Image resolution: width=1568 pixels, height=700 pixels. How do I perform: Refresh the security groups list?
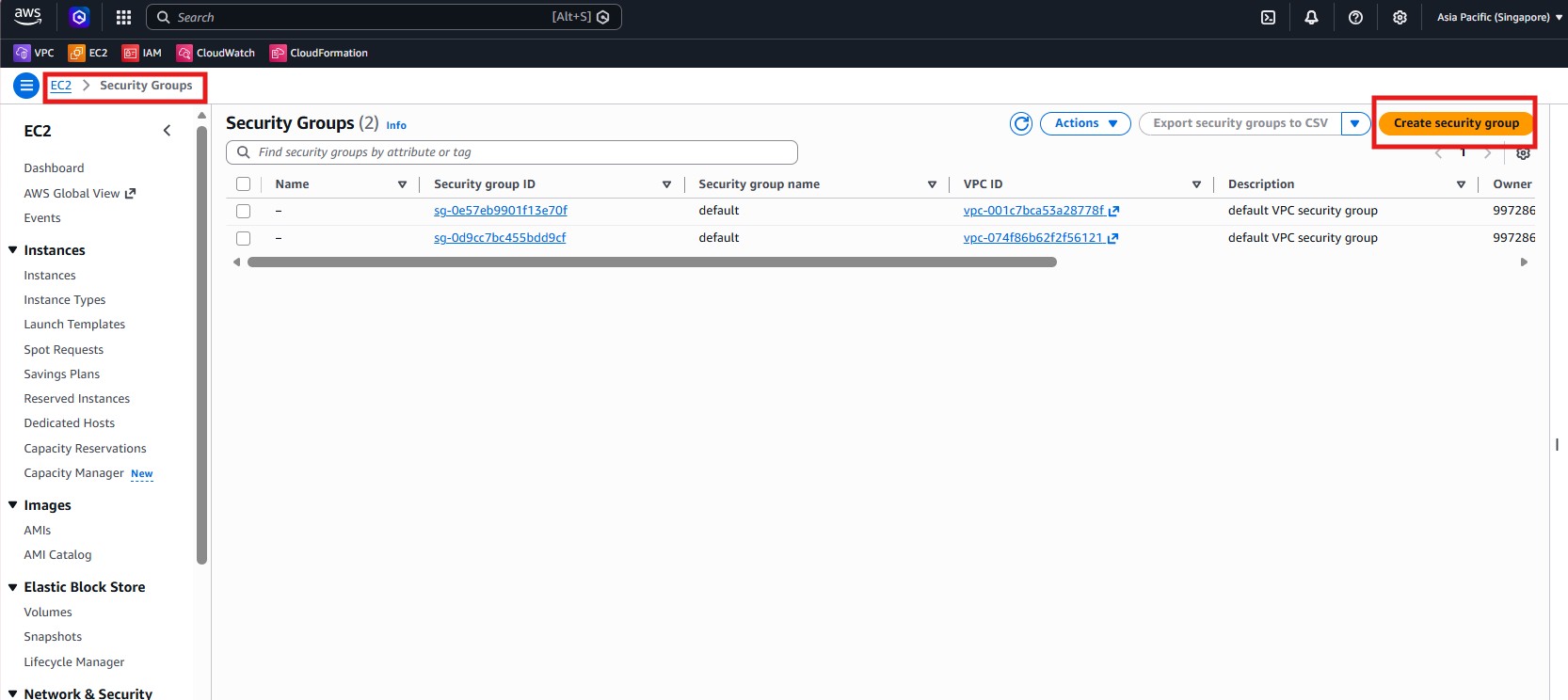(x=1021, y=123)
